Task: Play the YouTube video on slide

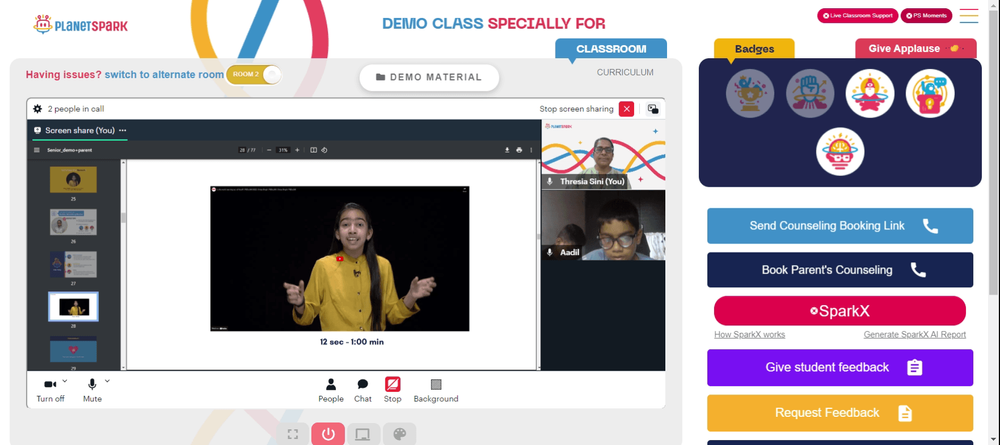Action: [x=340, y=258]
